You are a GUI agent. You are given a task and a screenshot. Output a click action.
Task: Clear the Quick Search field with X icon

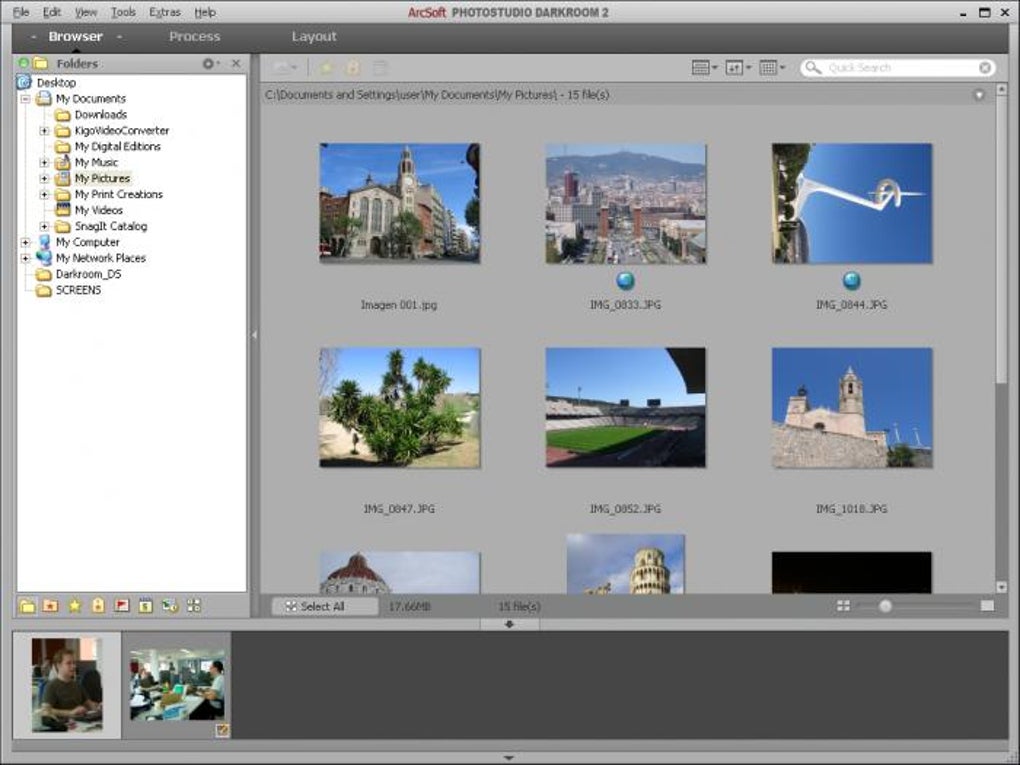985,68
